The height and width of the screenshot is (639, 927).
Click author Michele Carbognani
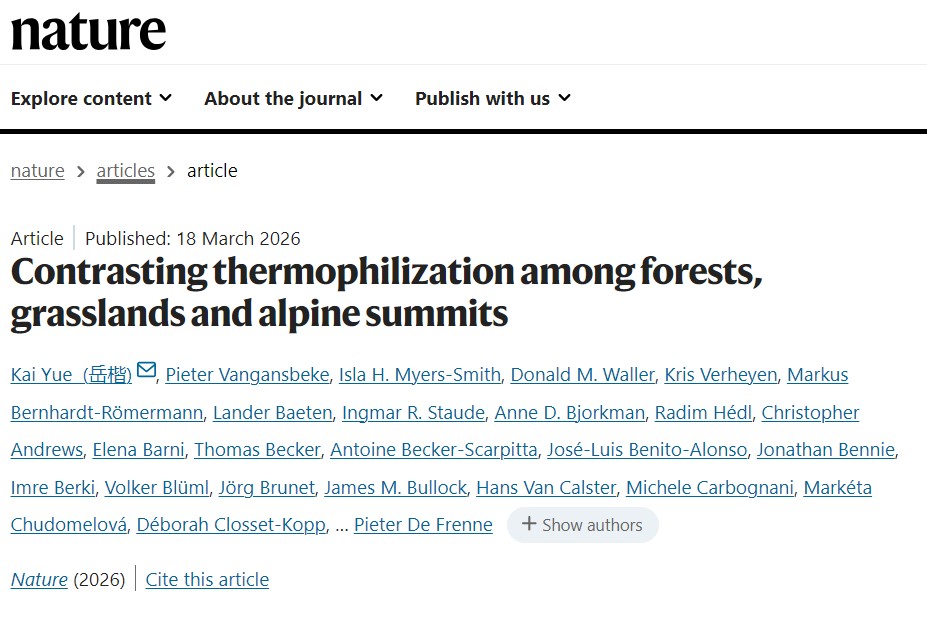point(709,488)
